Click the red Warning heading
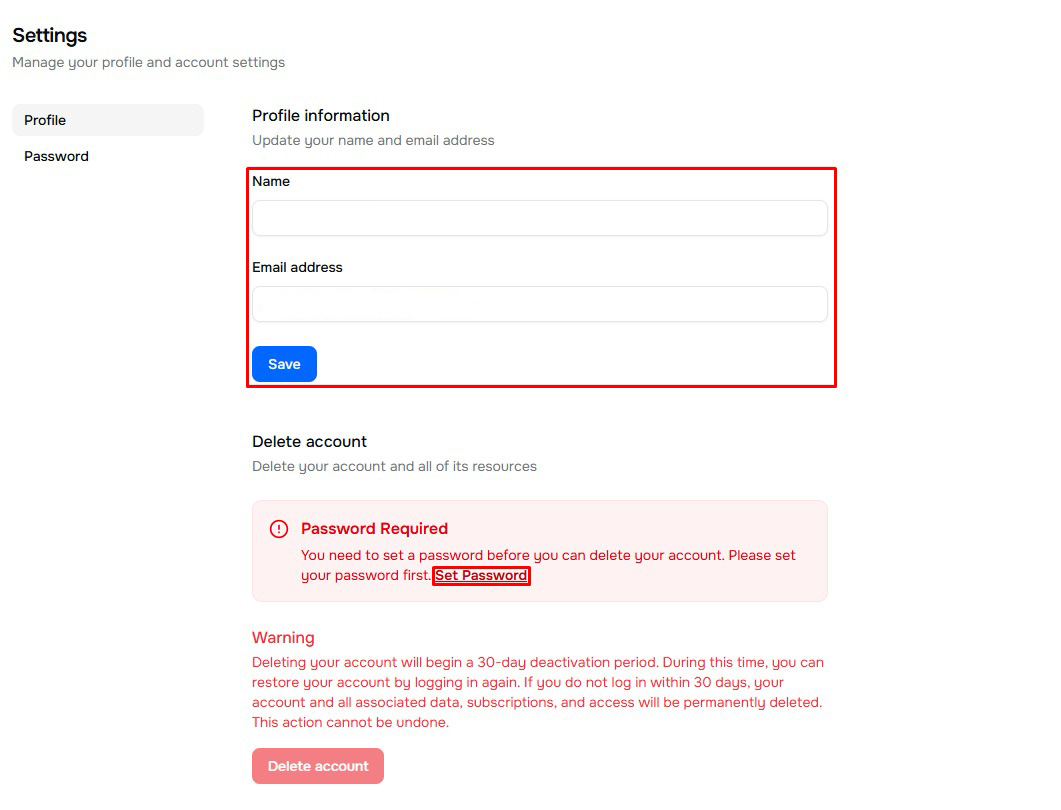Image resolution: width=1061 pixels, height=810 pixels. [x=283, y=637]
